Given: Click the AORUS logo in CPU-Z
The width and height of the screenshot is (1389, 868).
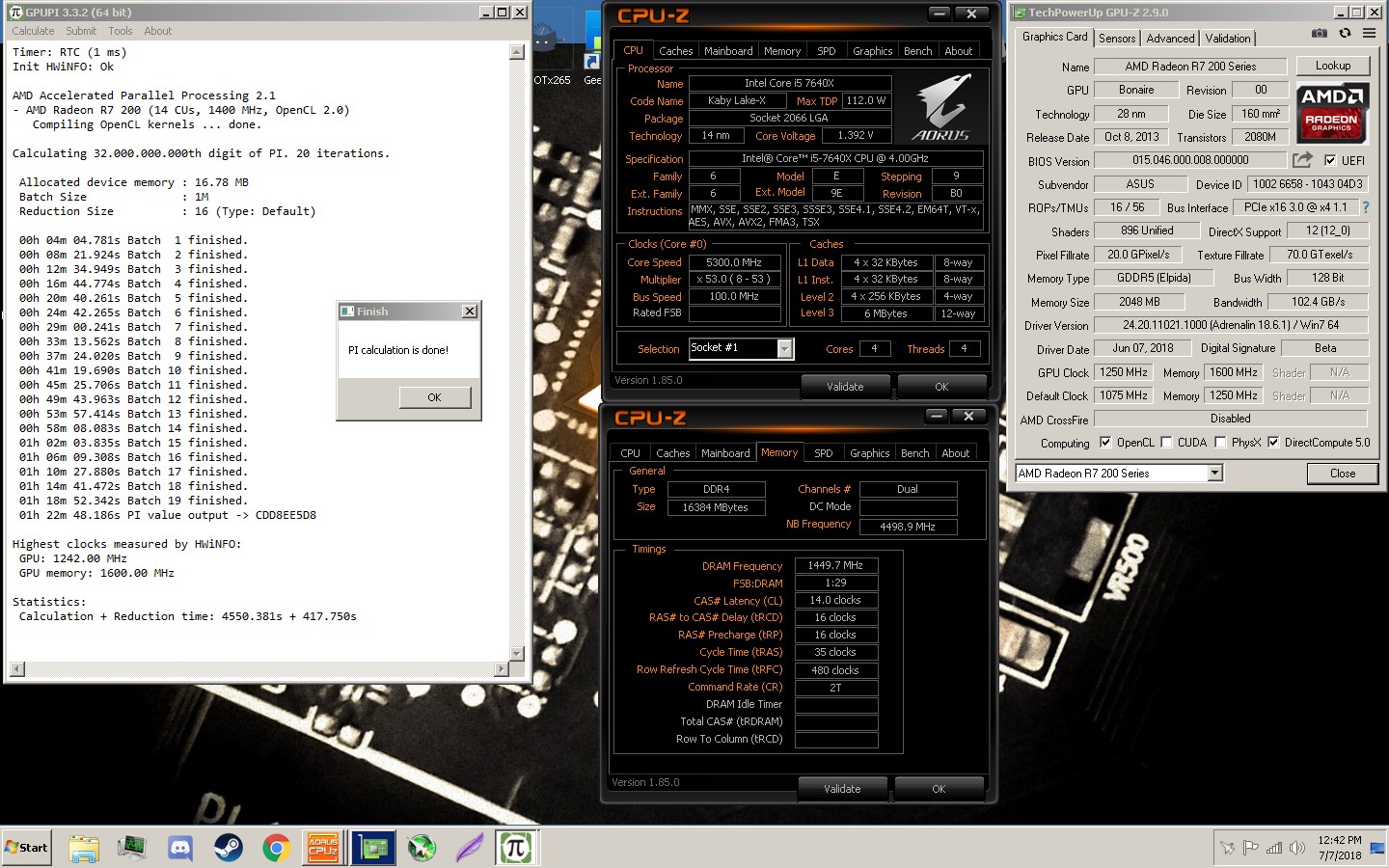Looking at the screenshot, I should tap(940, 109).
